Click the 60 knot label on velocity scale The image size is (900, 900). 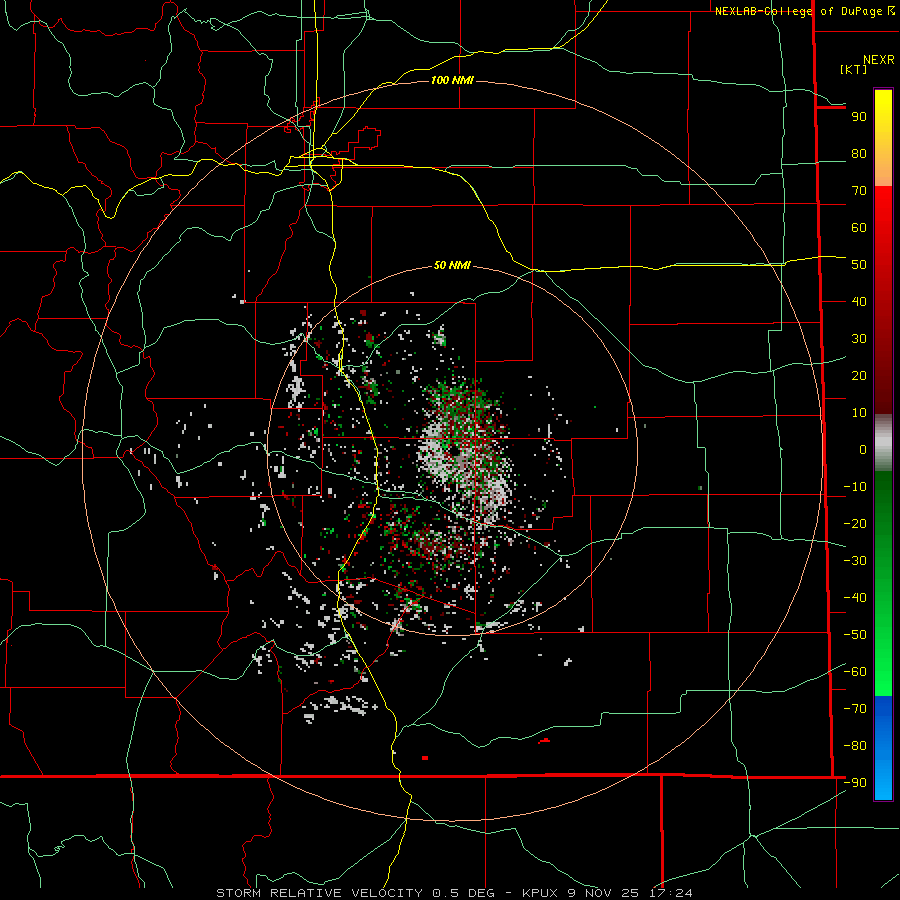point(859,228)
